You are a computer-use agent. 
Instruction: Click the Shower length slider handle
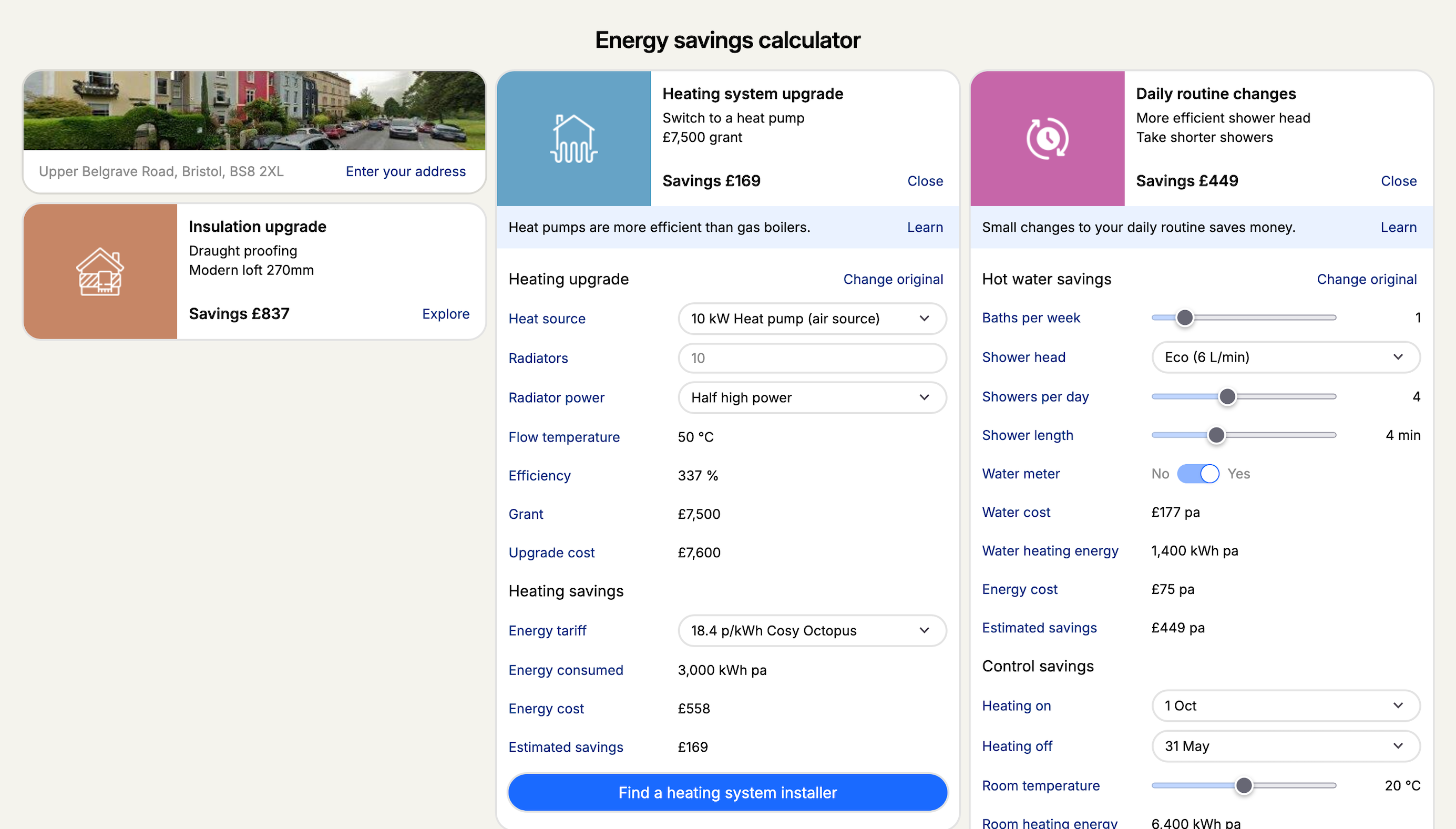tap(1216, 435)
